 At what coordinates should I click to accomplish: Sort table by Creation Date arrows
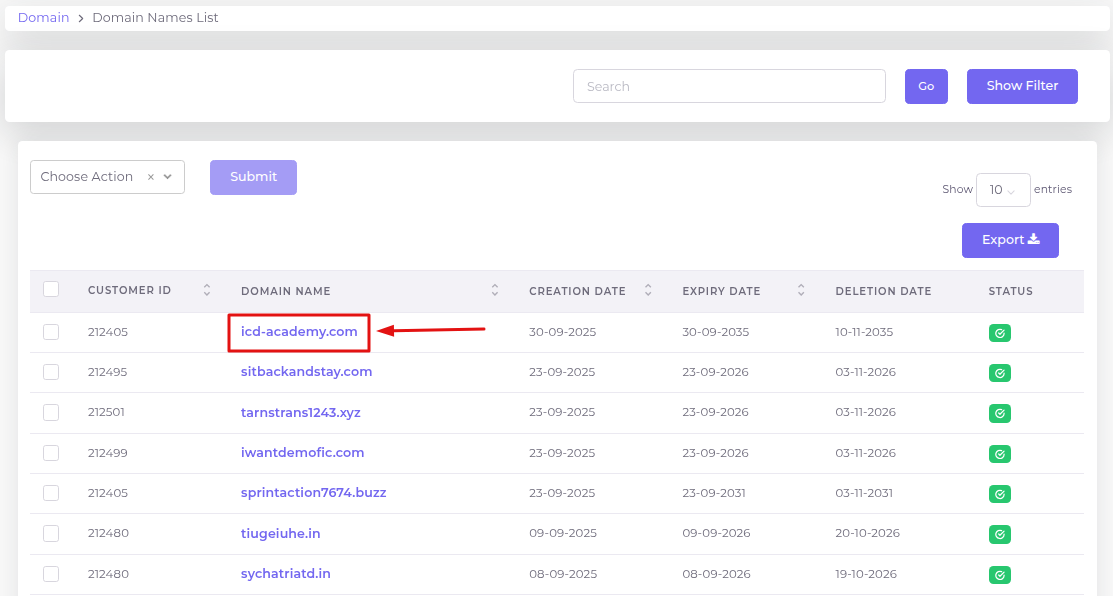[648, 291]
